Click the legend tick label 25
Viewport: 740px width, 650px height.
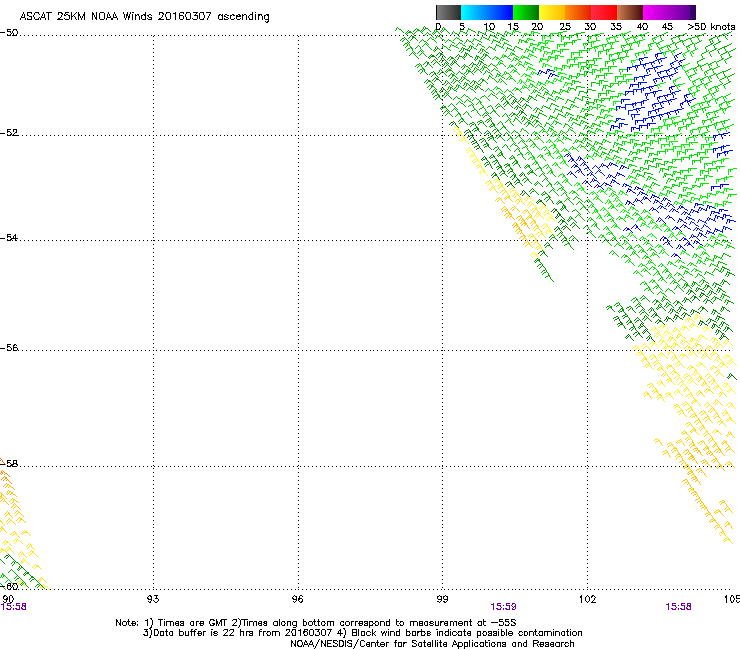pyautogui.click(x=565, y=27)
